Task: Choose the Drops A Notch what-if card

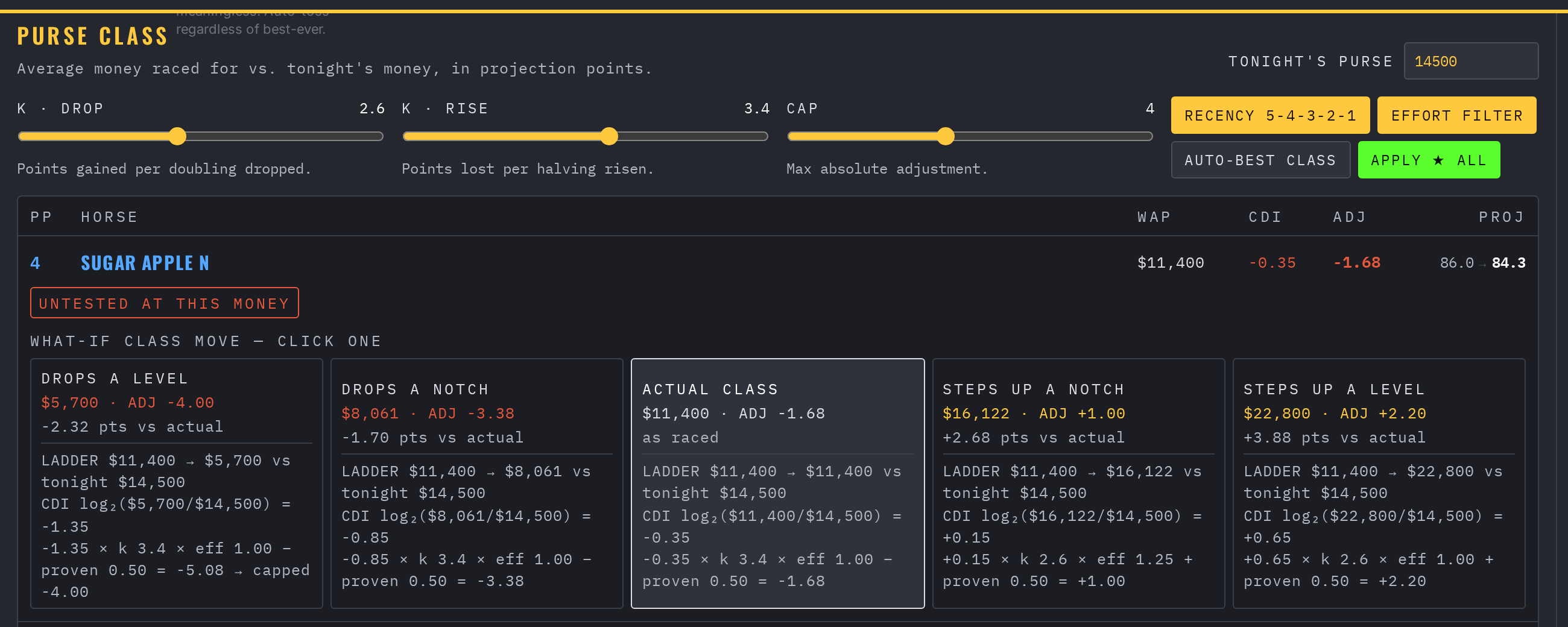Action: tap(476, 484)
